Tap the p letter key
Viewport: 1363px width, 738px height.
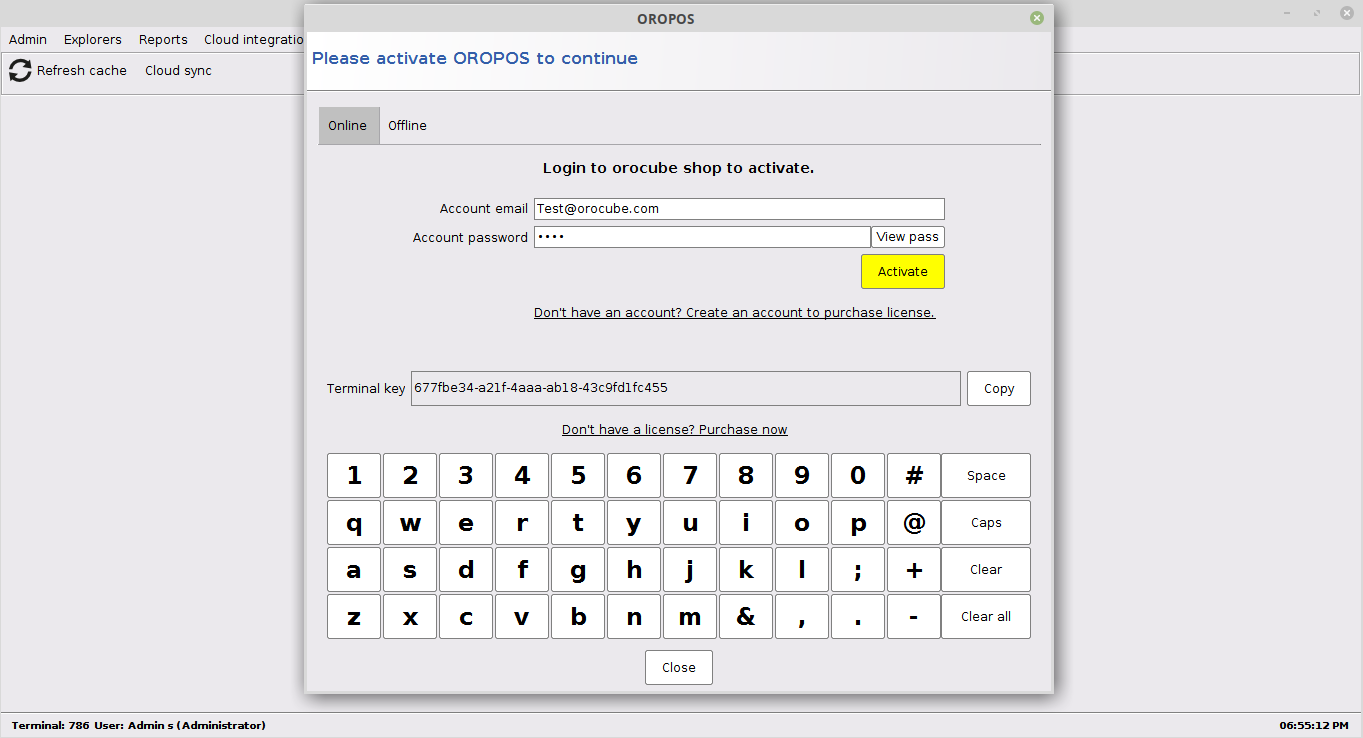click(858, 523)
